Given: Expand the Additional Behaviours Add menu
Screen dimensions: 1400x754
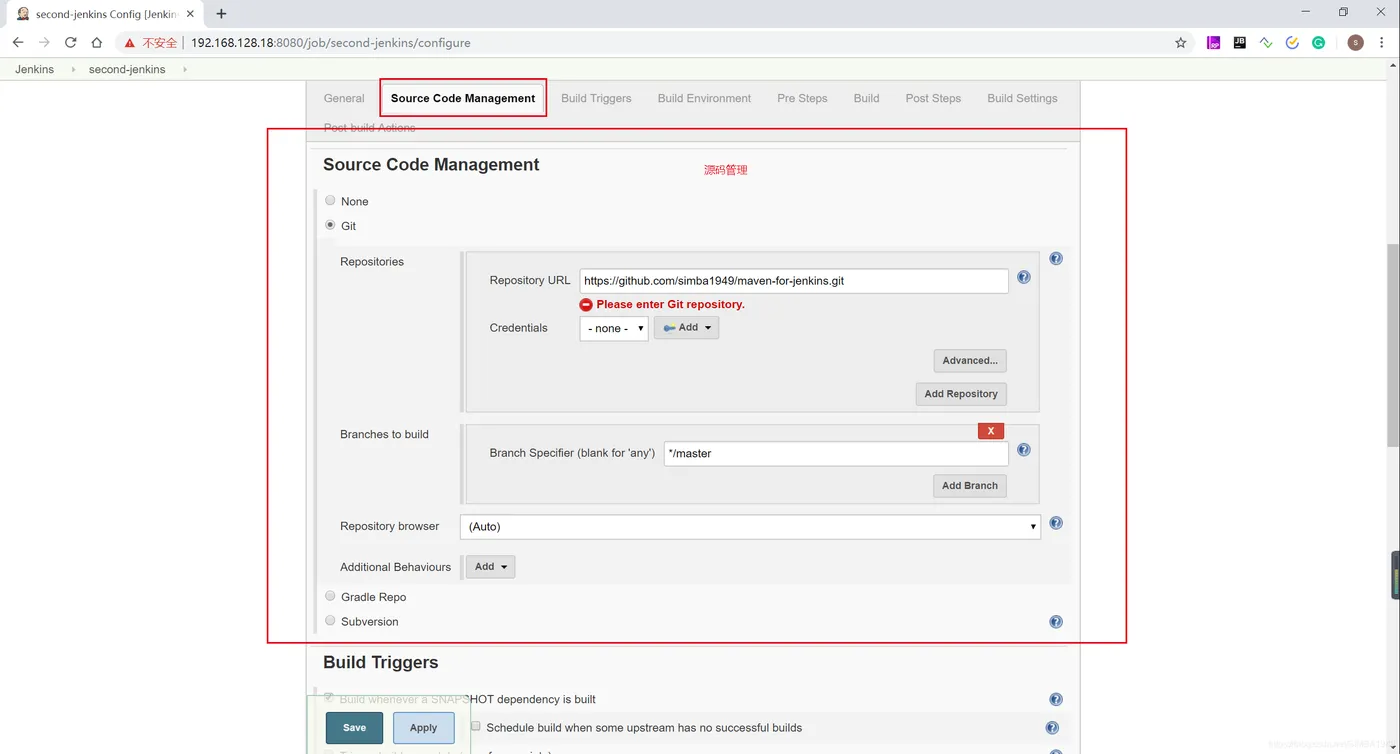Looking at the screenshot, I should click(490, 567).
